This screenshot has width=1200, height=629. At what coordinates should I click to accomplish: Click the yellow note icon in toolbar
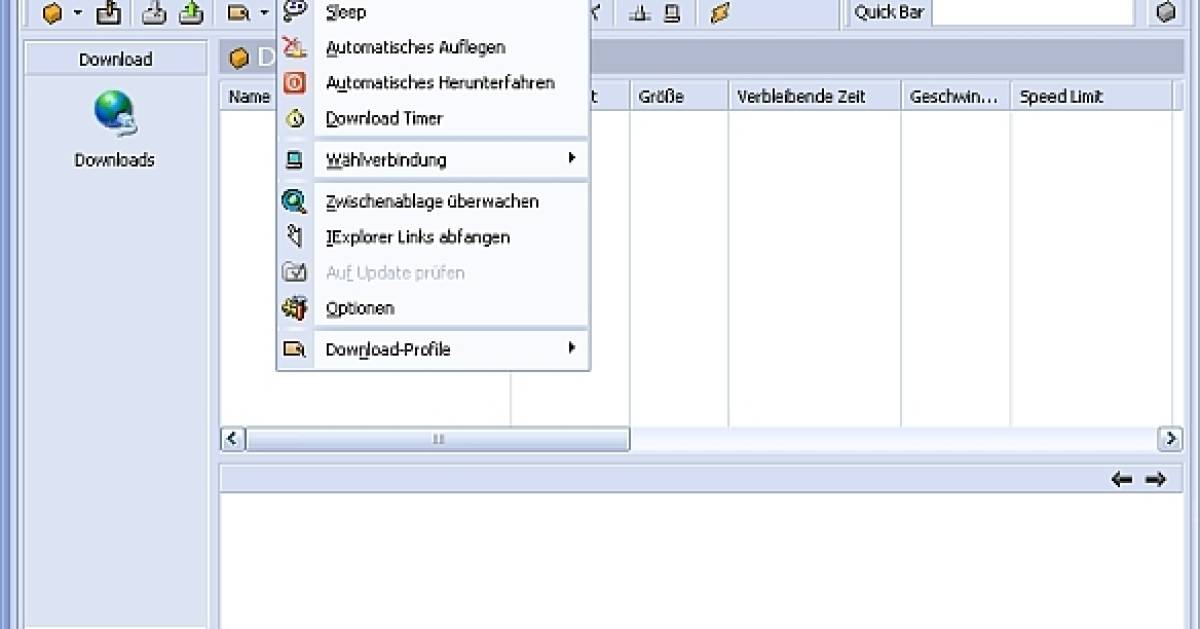[719, 13]
